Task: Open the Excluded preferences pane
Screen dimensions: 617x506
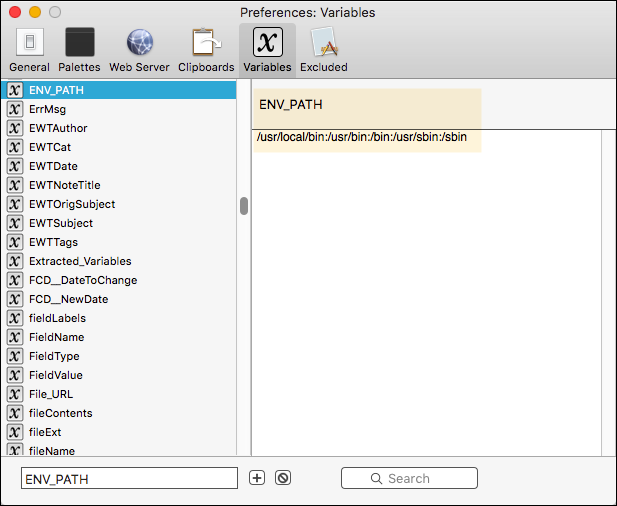Action: 325,49
